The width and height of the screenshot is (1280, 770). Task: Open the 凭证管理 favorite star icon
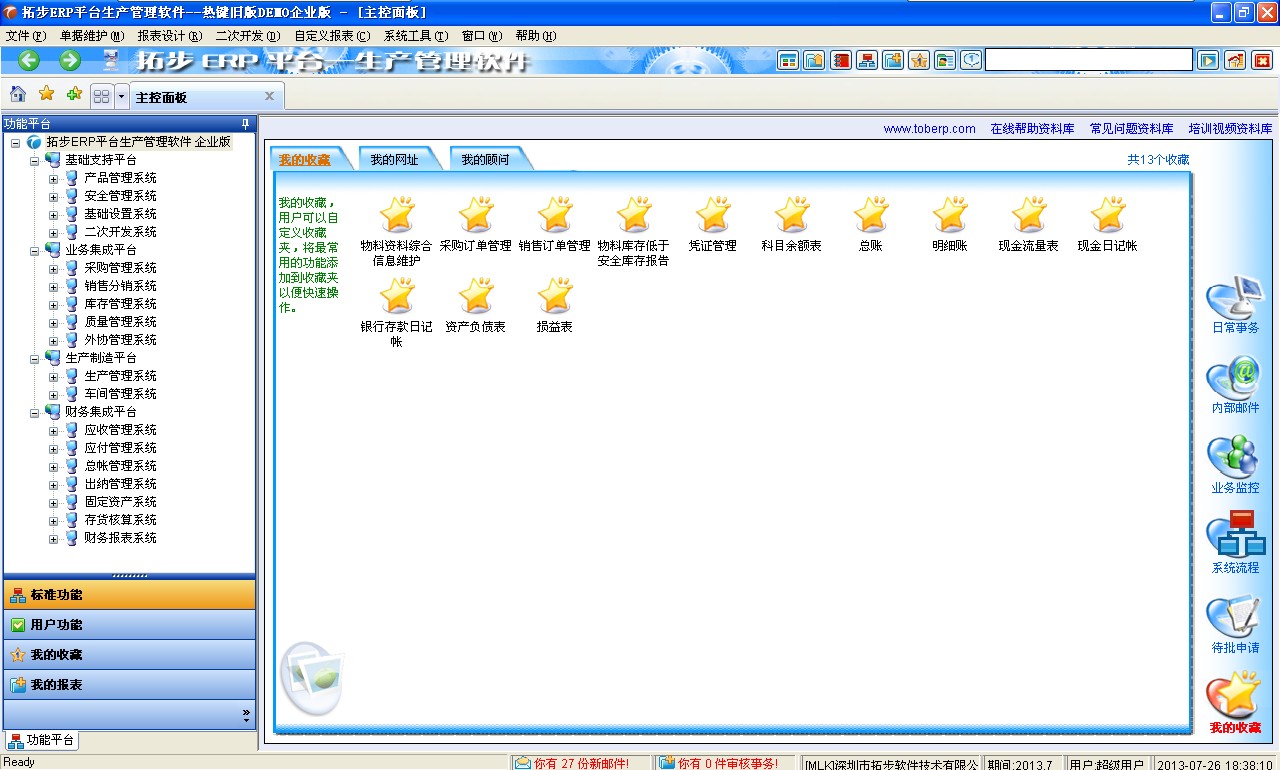click(713, 215)
